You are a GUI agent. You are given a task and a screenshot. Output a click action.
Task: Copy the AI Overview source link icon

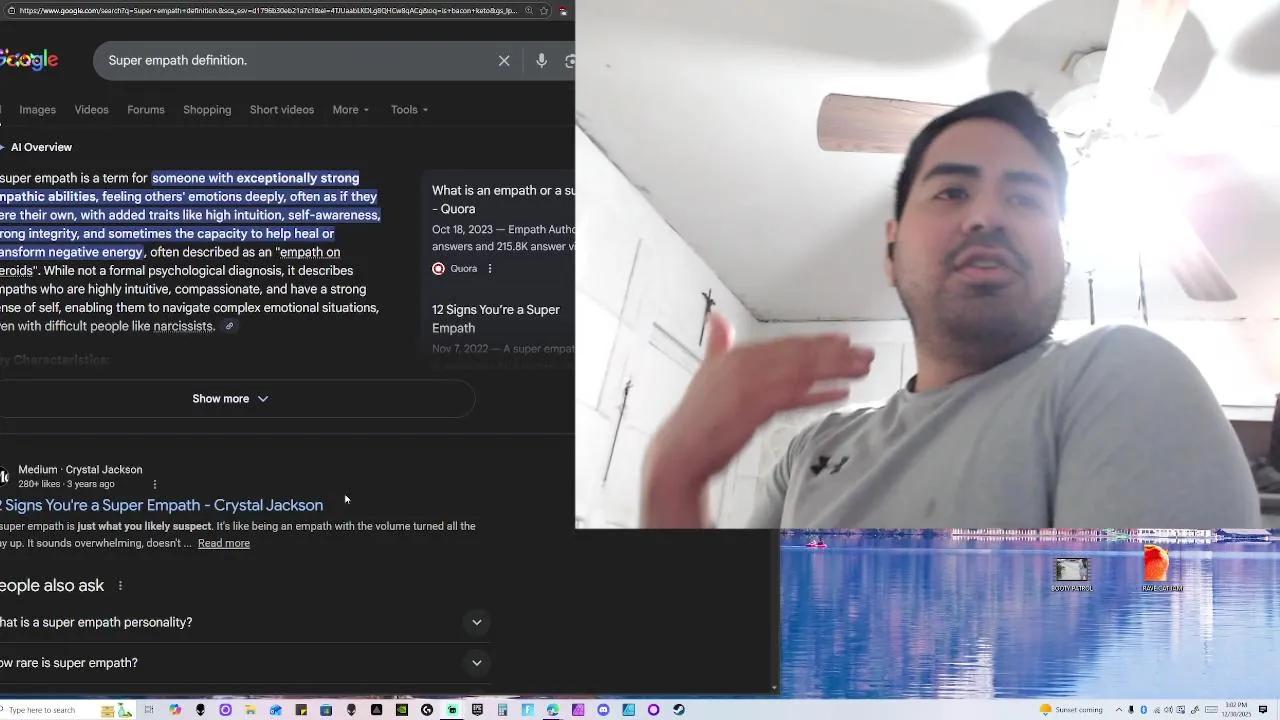pos(229,326)
